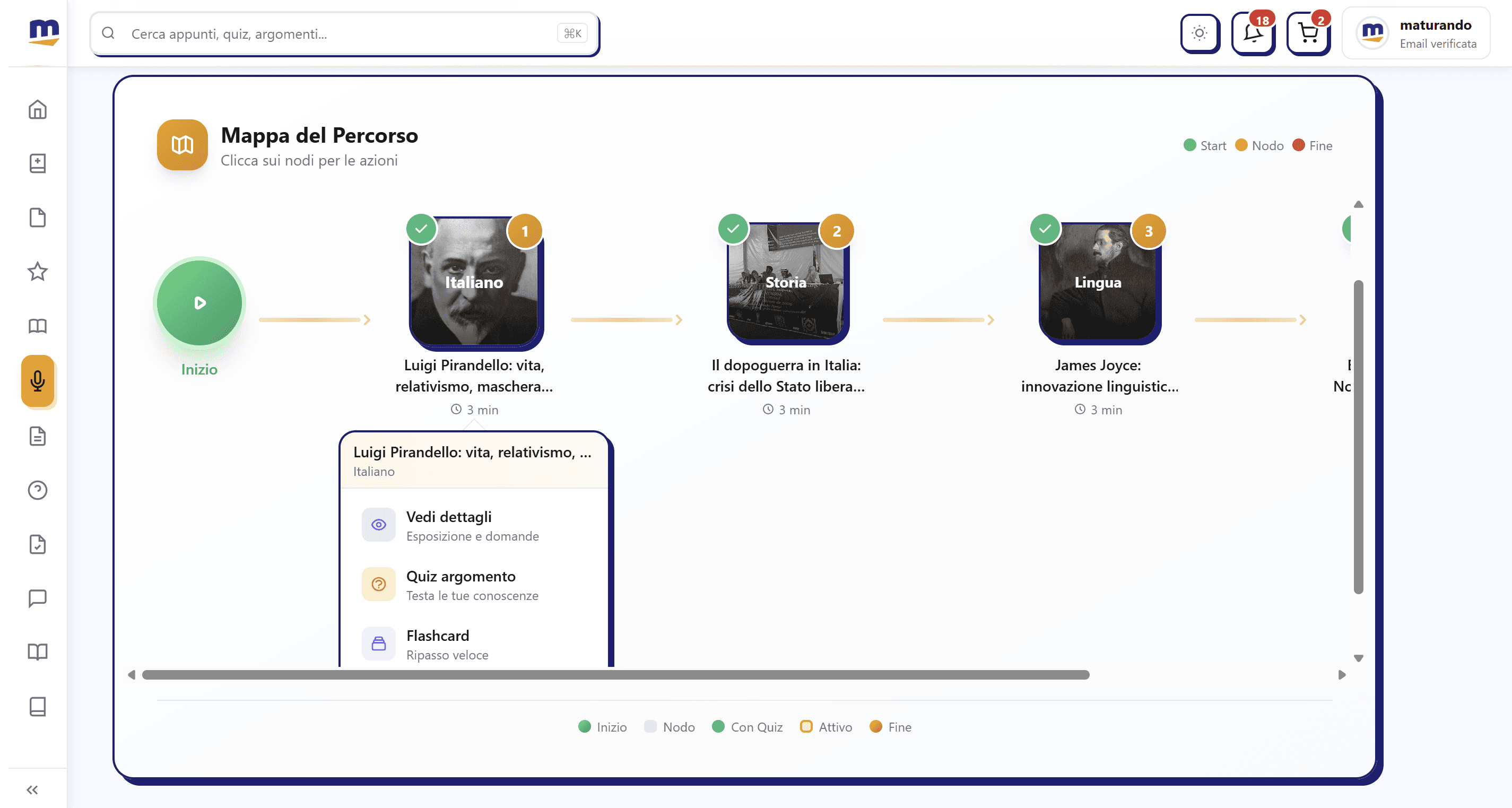Viewport: 1512px width, 808px height.
Task: Click the '3 min' duration under James Joyce node
Action: coord(1099,410)
